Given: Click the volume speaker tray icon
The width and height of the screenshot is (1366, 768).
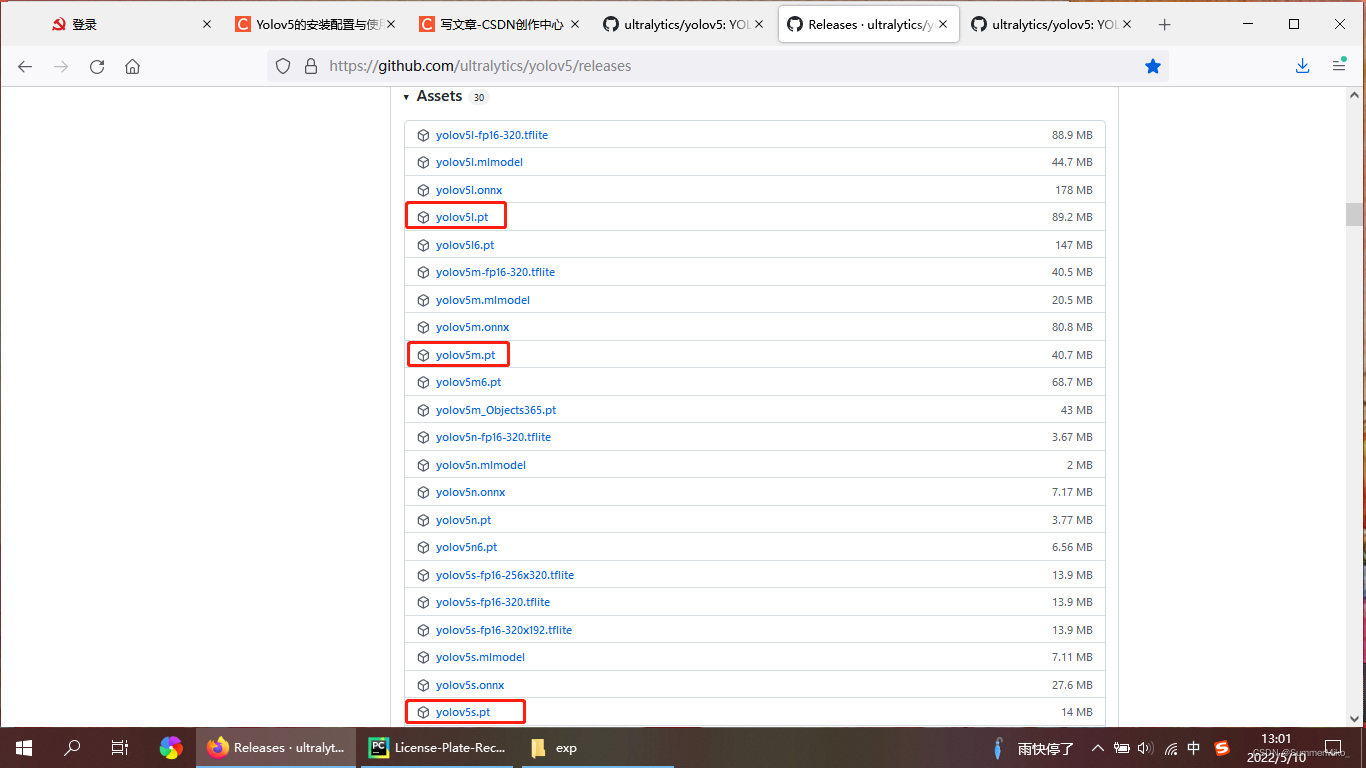Looking at the screenshot, I should tap(1145, 748).
